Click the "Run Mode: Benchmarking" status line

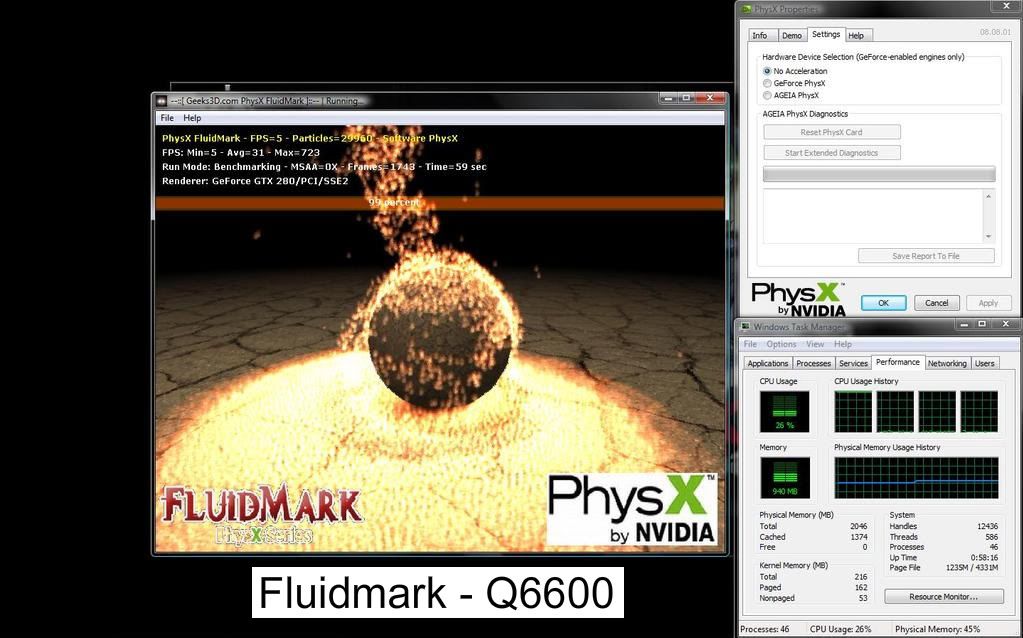(324, 167)
